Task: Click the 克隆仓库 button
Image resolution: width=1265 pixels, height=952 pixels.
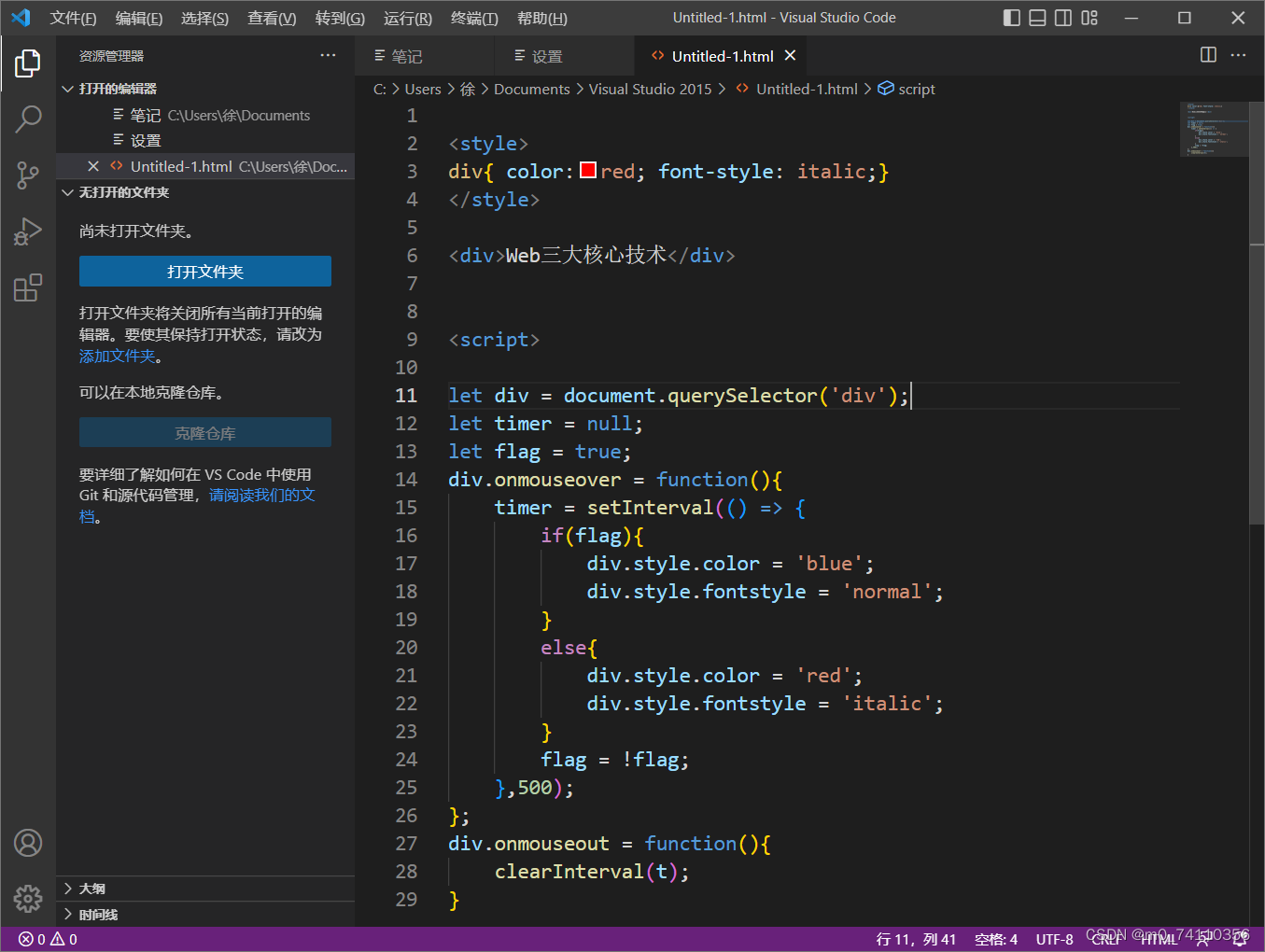Action: click(205, 433)
